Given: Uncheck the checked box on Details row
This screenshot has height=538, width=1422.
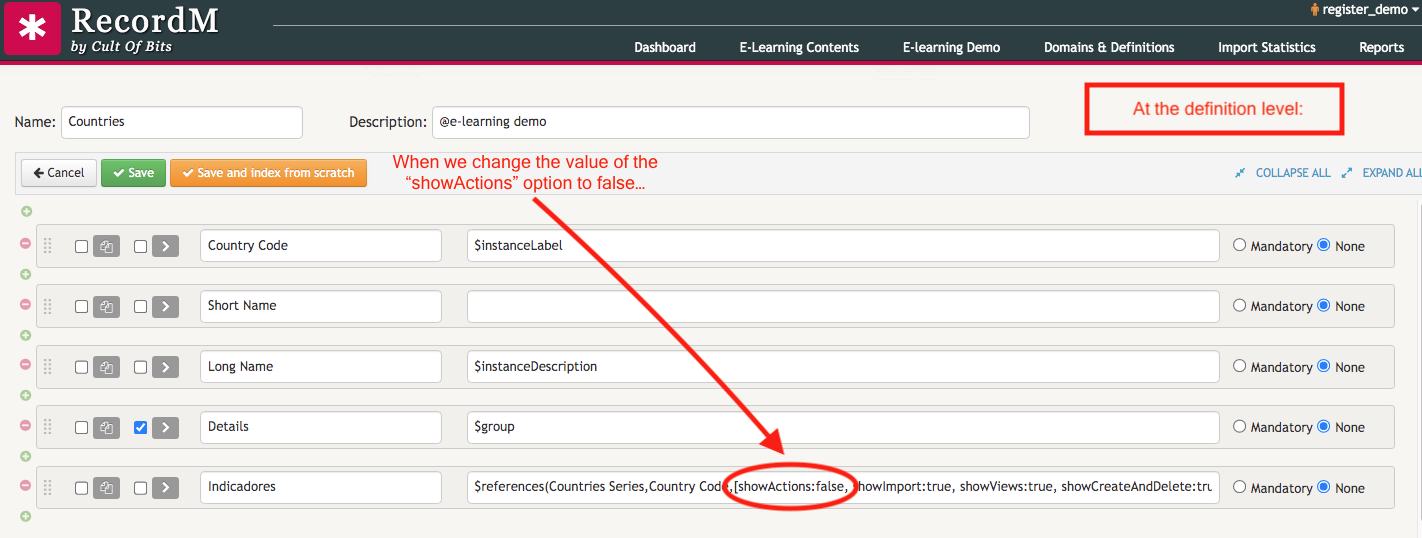Looking at the screenshot, I should (141, 427).
